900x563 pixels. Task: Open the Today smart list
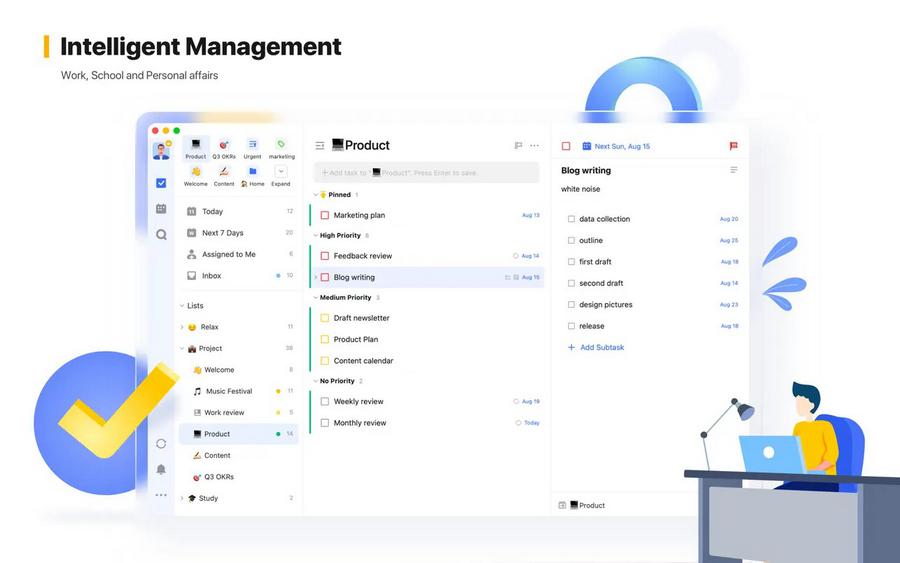click(x=239, y=211)
